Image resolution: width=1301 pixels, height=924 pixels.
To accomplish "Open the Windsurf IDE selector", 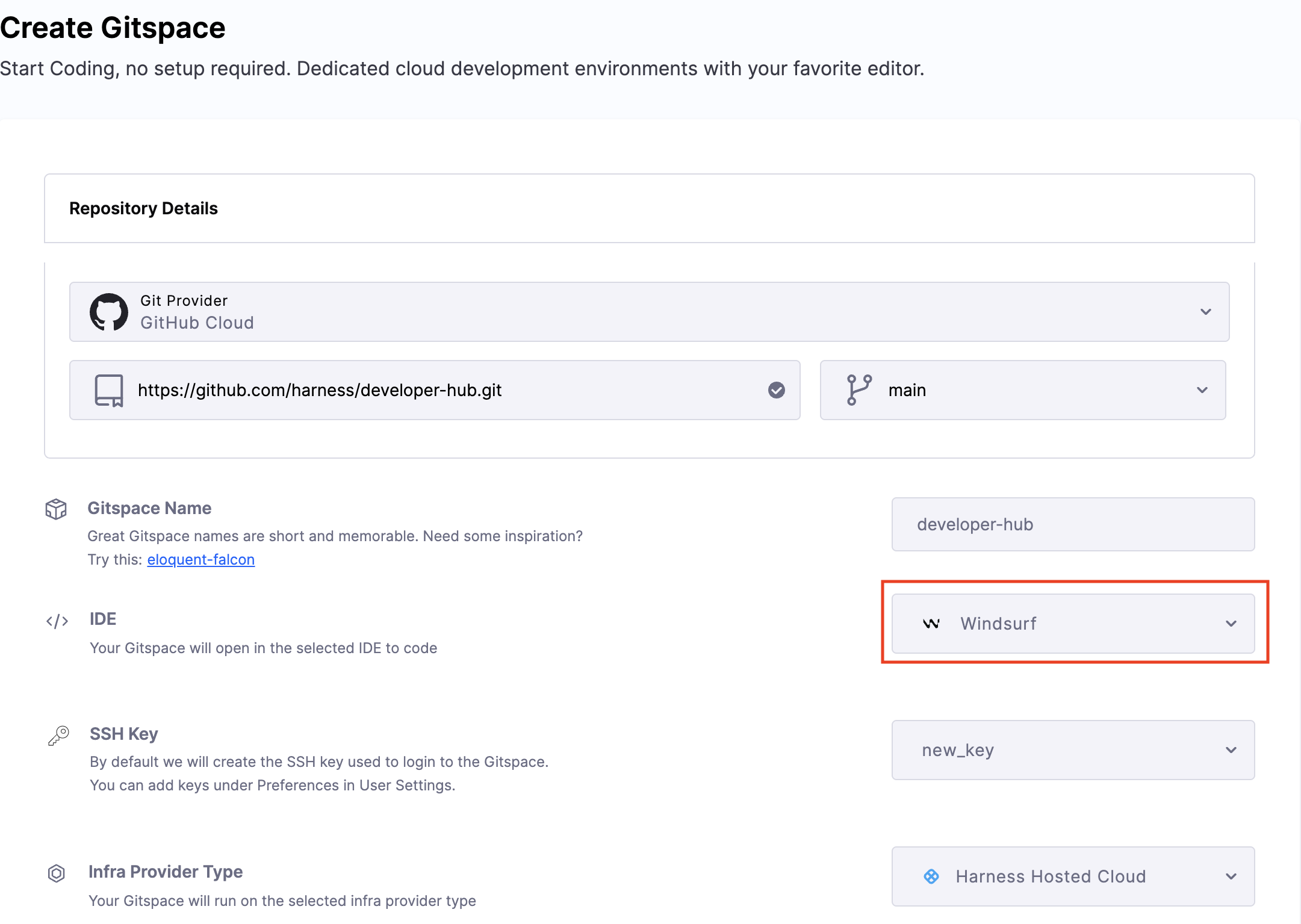I will (x=1073, y=624).
